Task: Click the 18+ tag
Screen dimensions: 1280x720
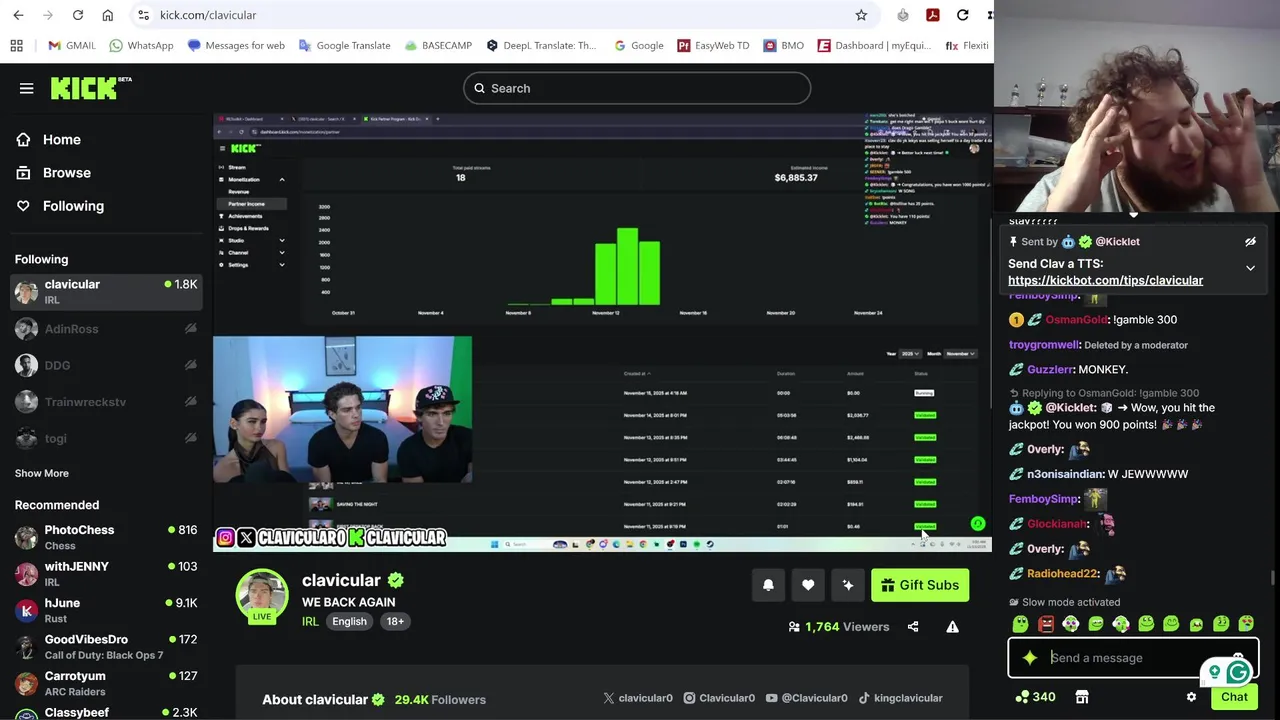Action: tap(395, 621)
